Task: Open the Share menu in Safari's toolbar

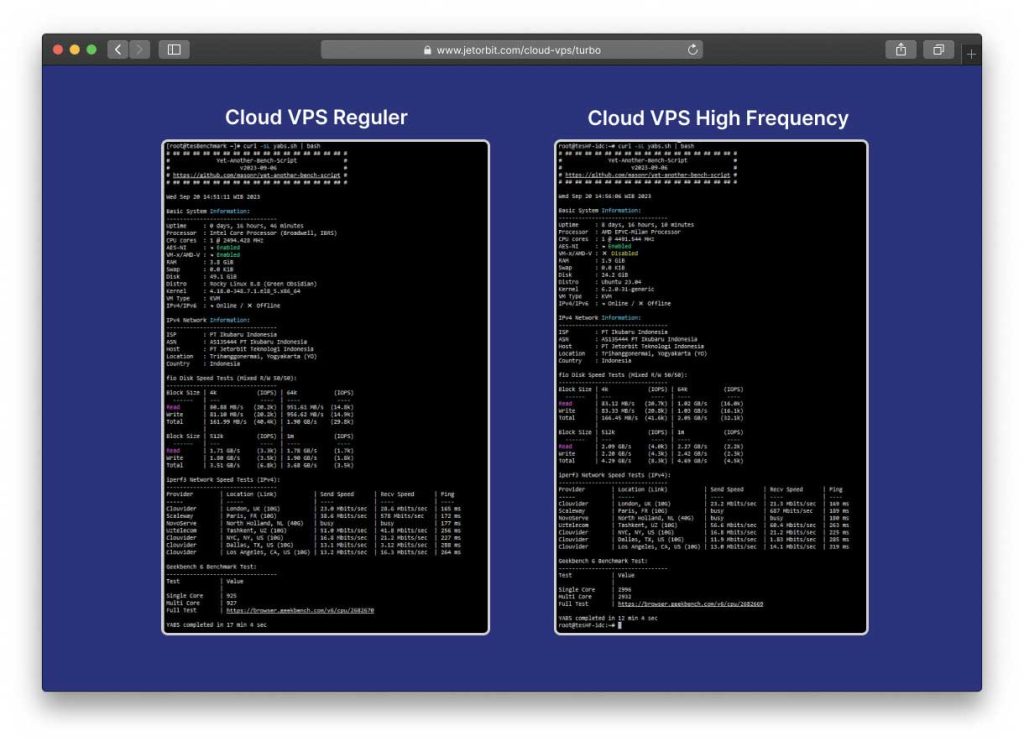Action: tap(901, 48)
